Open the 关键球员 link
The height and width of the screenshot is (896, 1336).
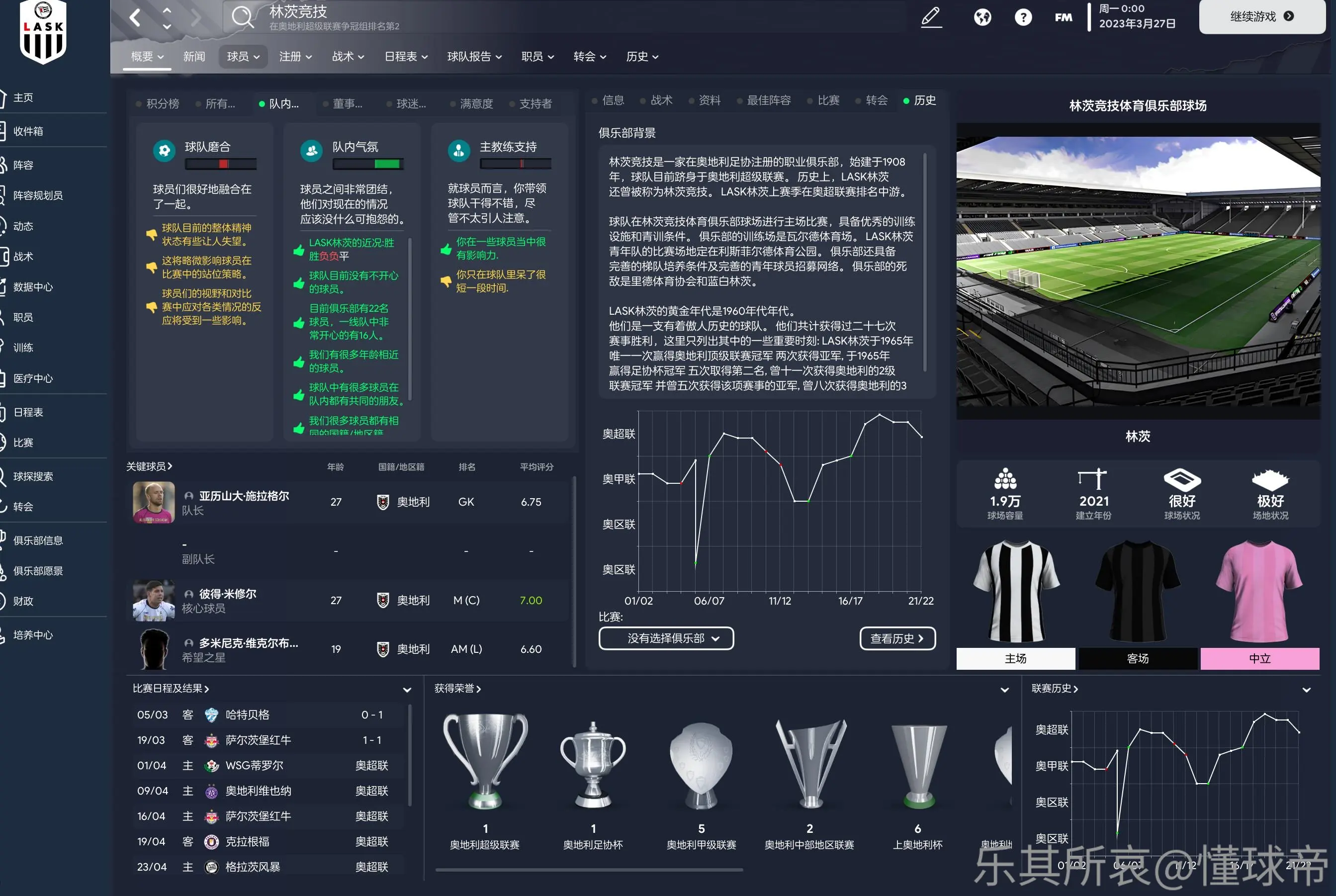click(x=149, y=466)
